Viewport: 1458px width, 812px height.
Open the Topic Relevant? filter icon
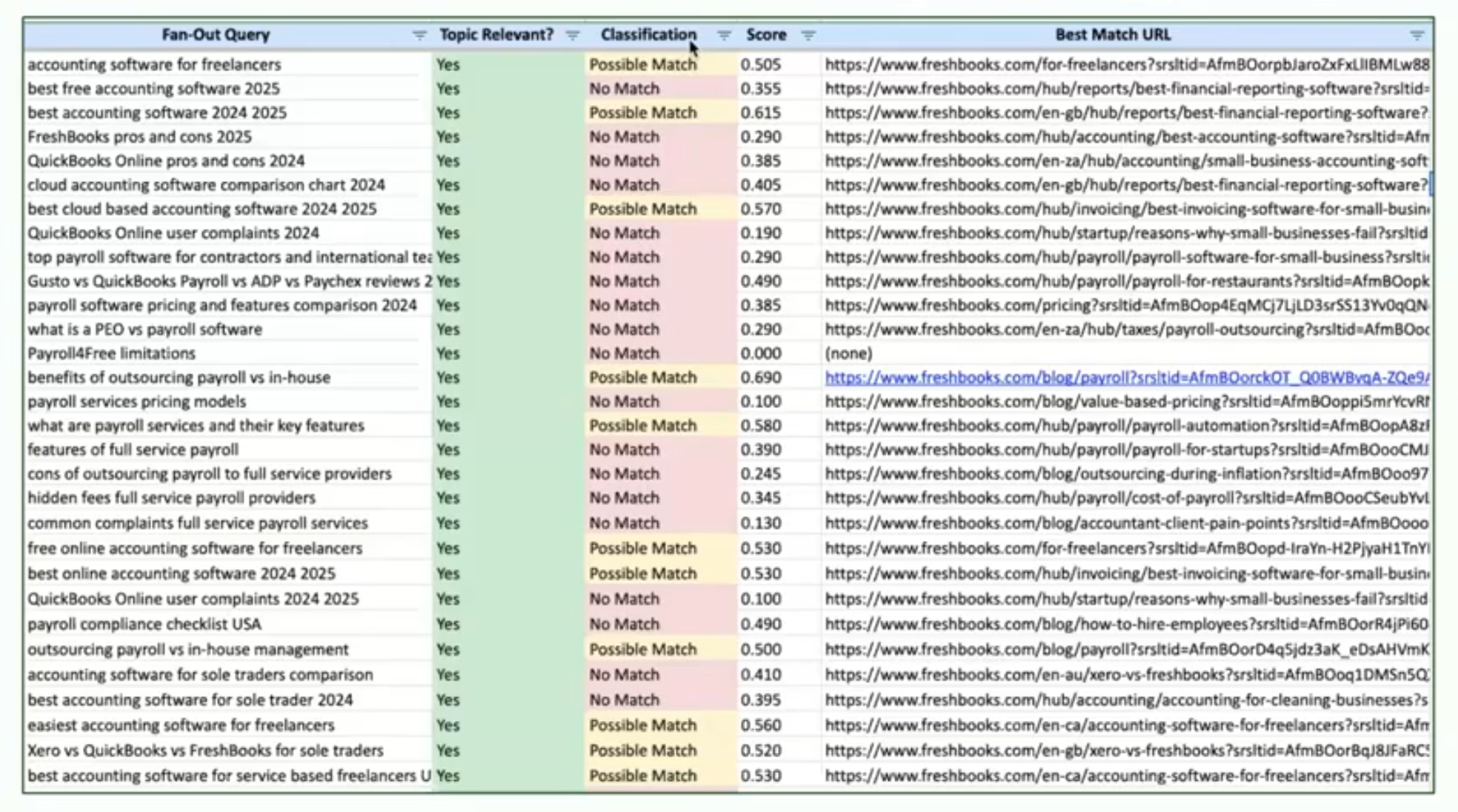pos(572,36)
